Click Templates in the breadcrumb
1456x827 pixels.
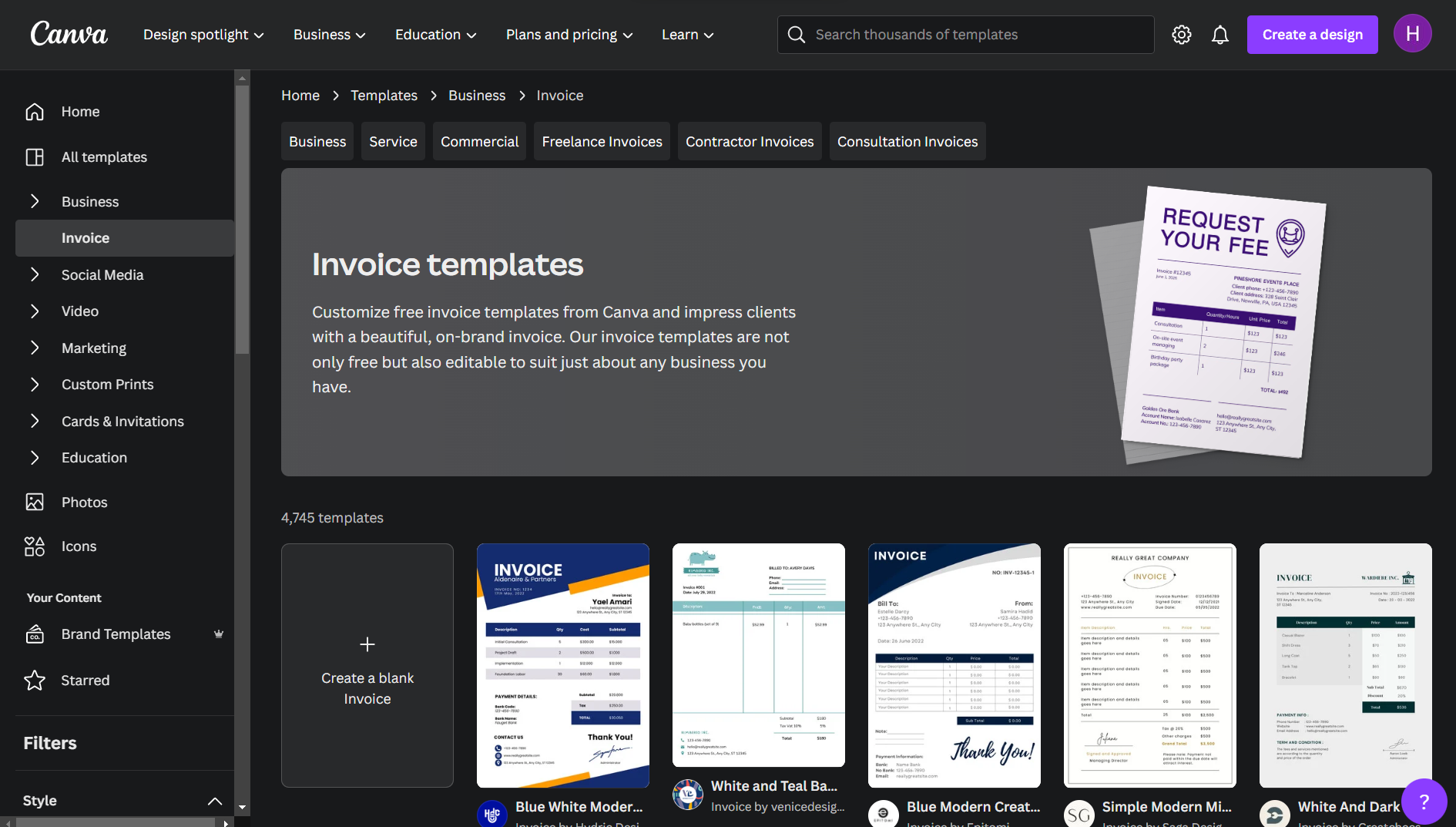tap(384, 96)
